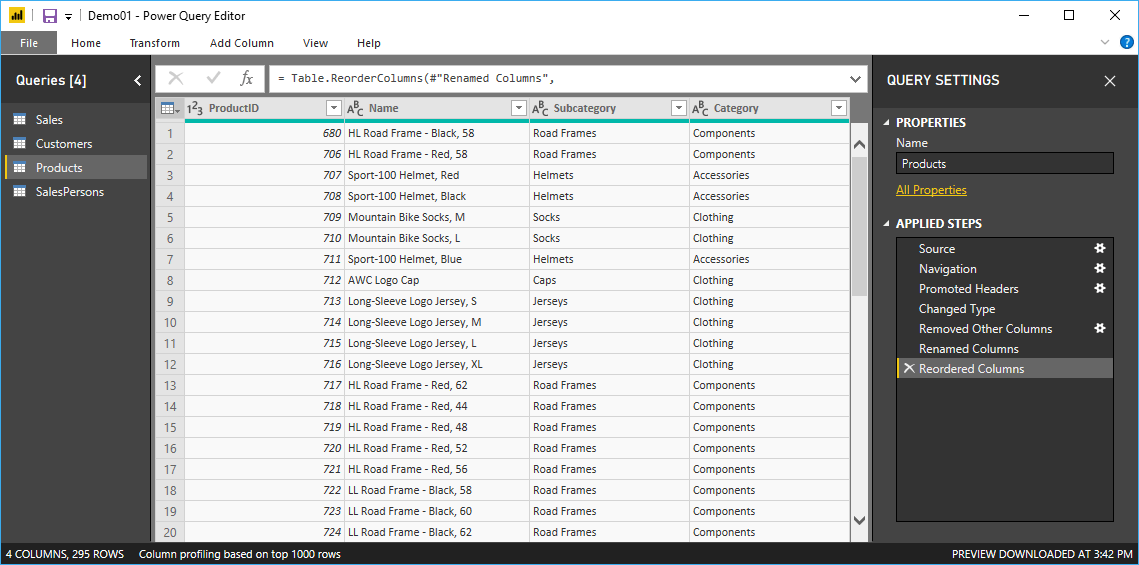Viewport: 1139px width, 565px height.
Task: Click the Products query table icon
Action: [20, 168]
